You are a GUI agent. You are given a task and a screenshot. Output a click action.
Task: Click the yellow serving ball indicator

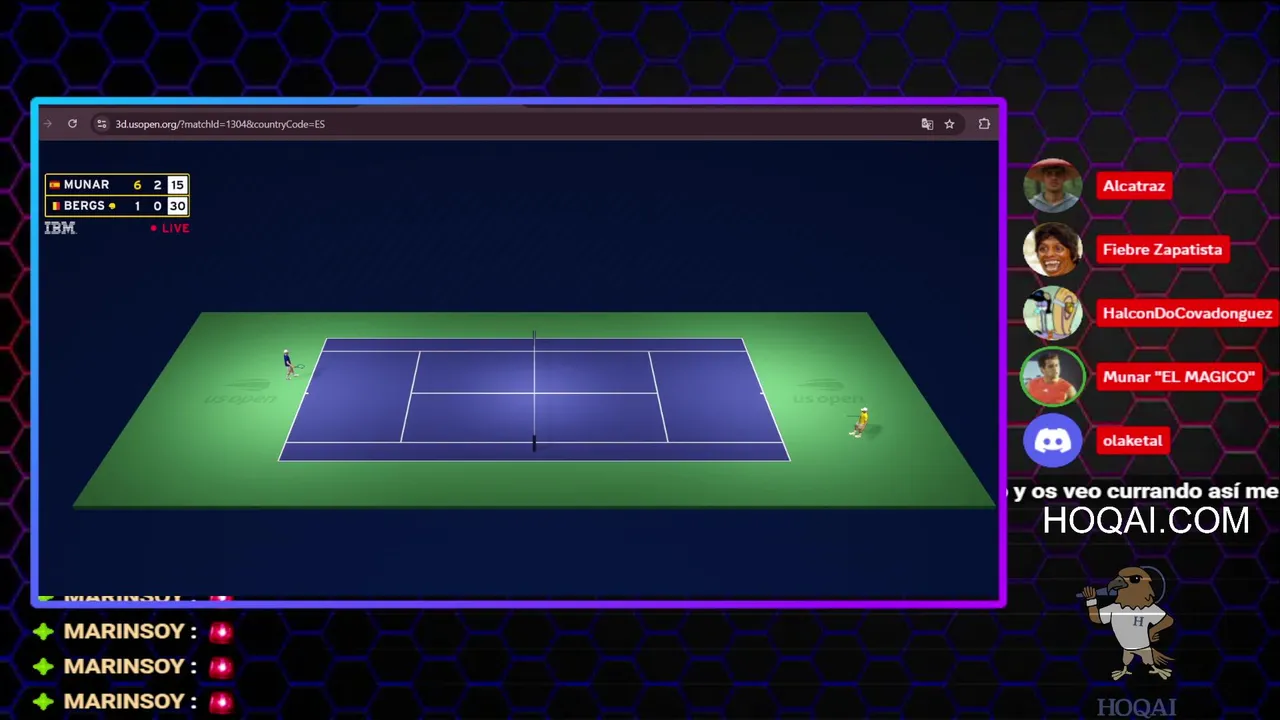(x=112, y=206)
